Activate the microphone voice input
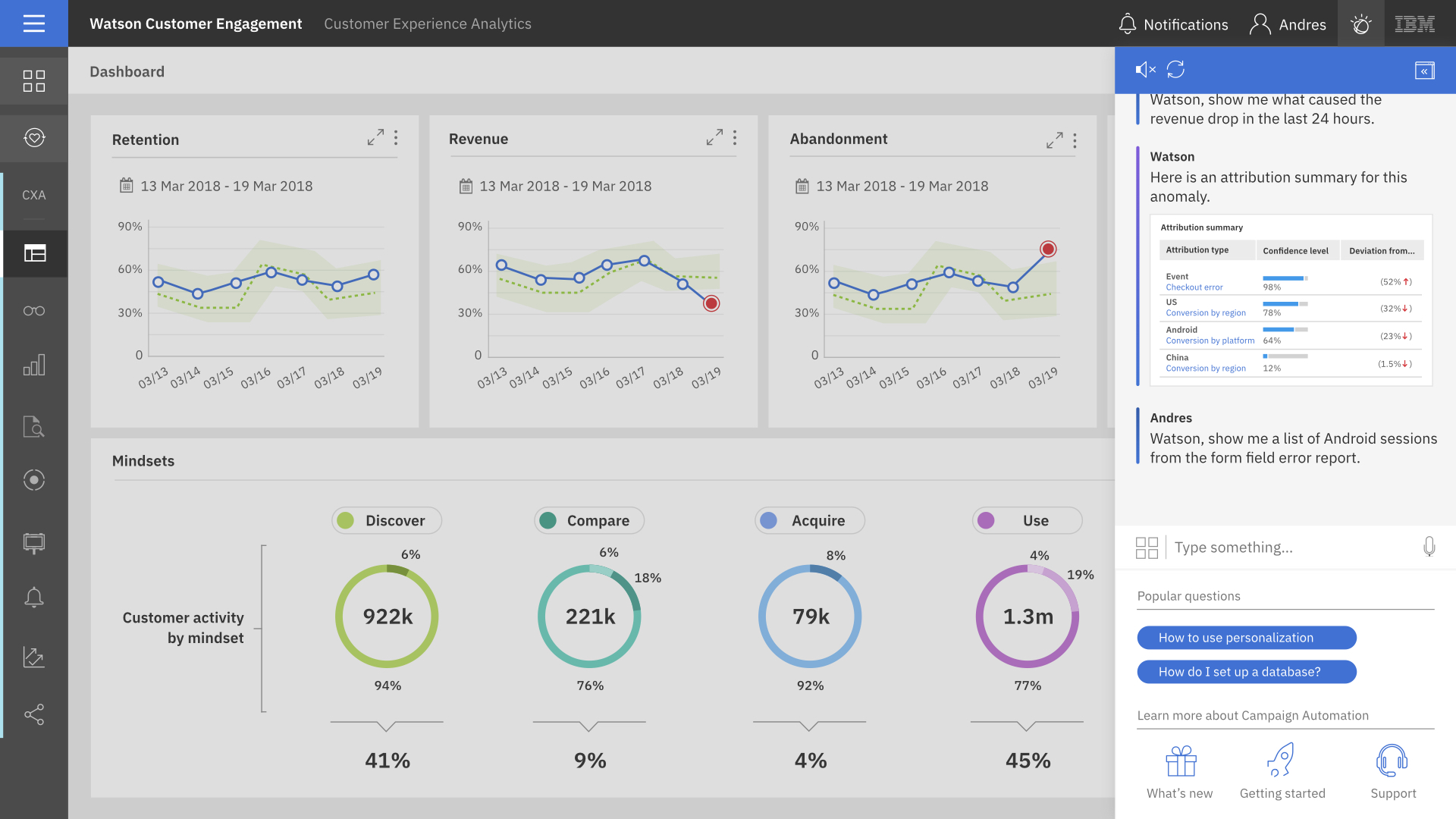This screenshot has width=1456, height=819. (x=1429, y=547)
